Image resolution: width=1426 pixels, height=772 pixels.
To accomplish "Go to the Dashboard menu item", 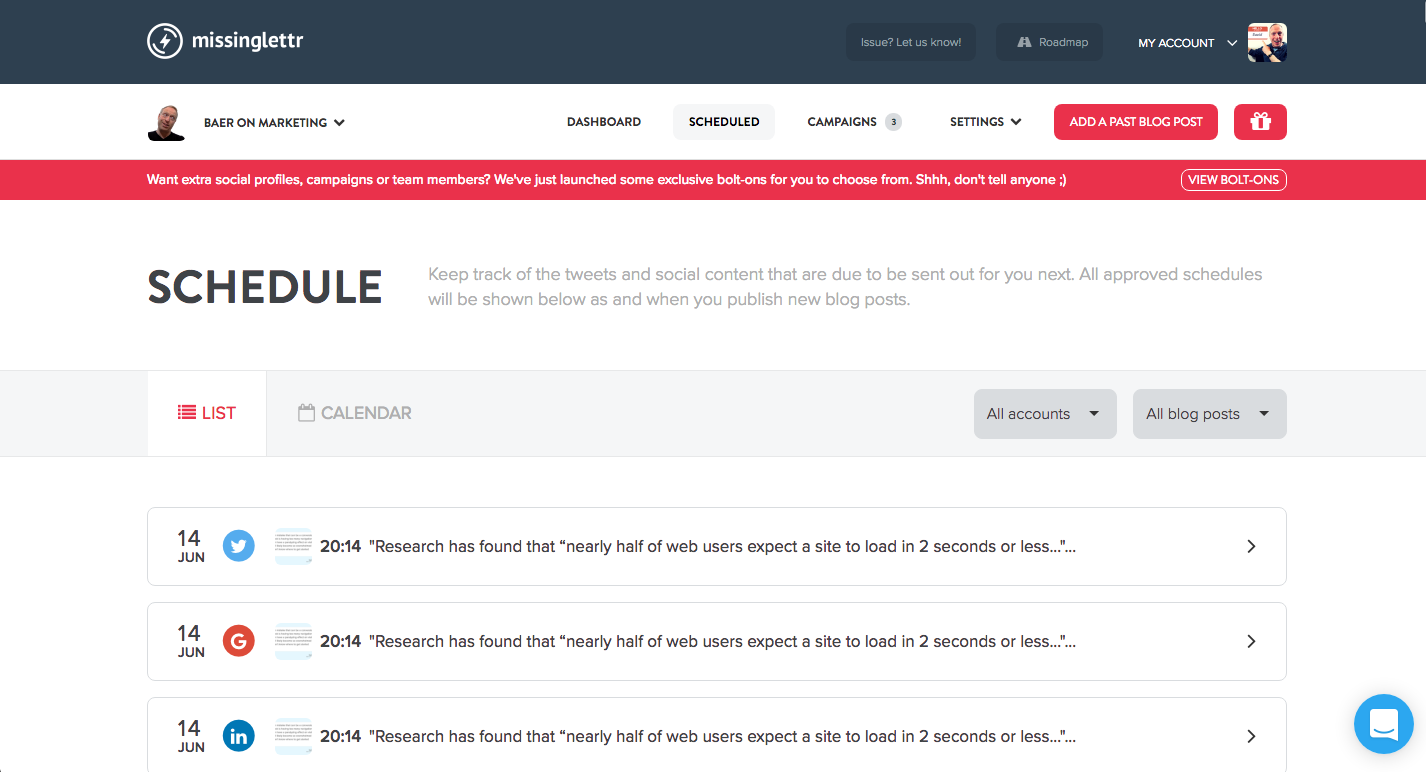I will click(604, 122).
